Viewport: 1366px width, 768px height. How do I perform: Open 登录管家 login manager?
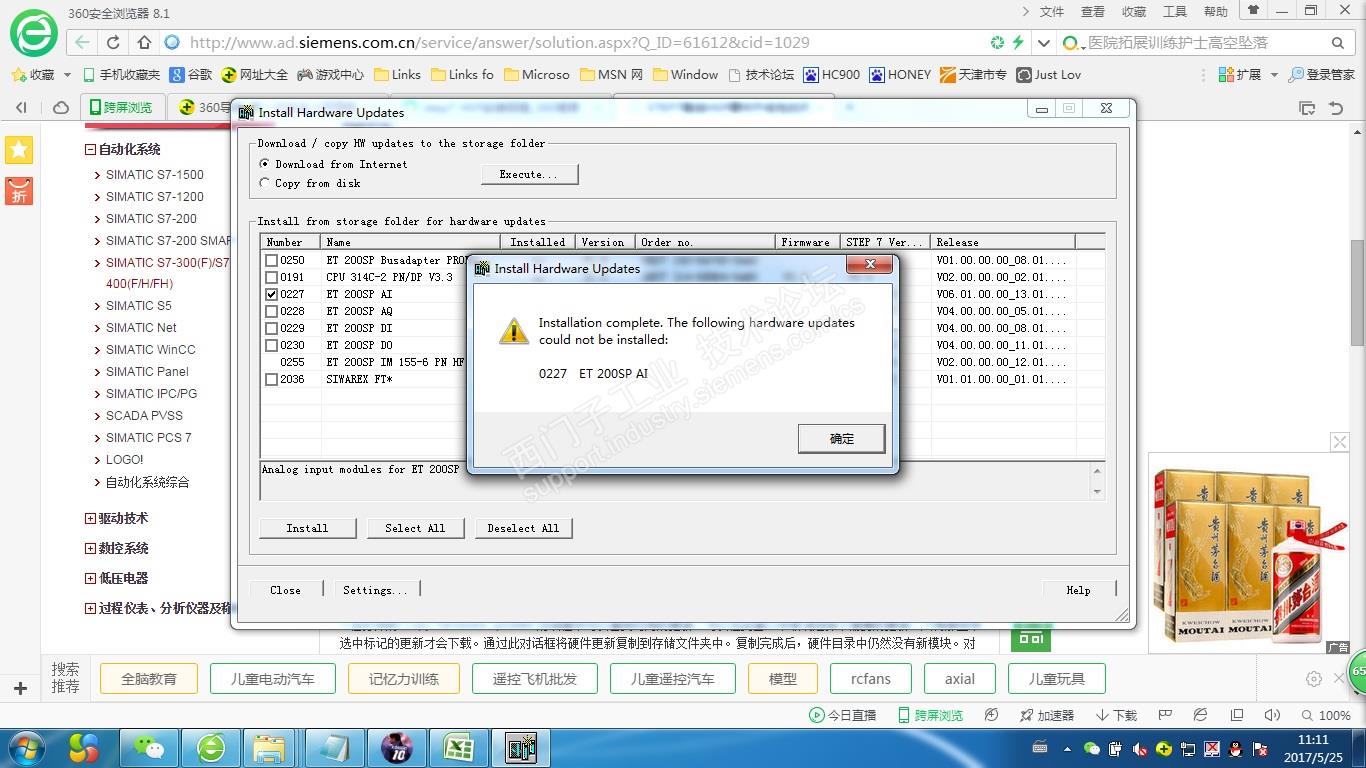(1321, 75)
